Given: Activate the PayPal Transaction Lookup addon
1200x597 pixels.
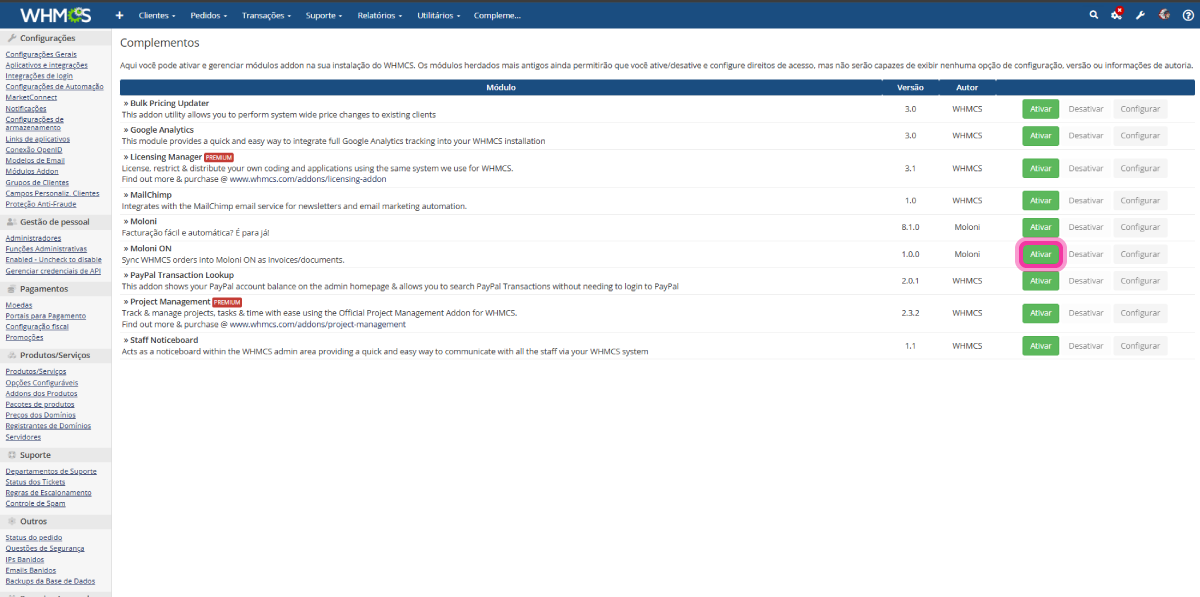Looking at the screenshot, I should (1040, 281).
